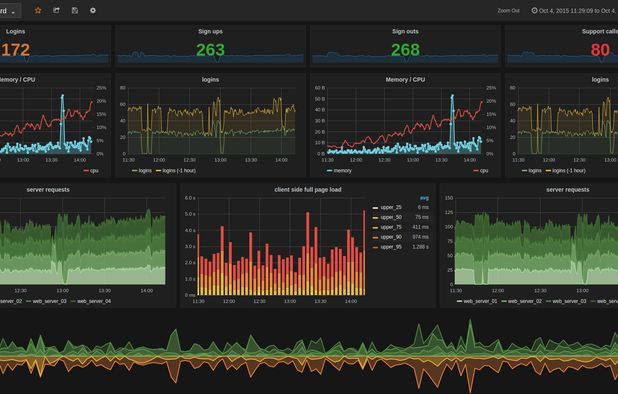Click the 268 Sign outs value
Viewport: 618px width, 394px height.
point(405,50)
